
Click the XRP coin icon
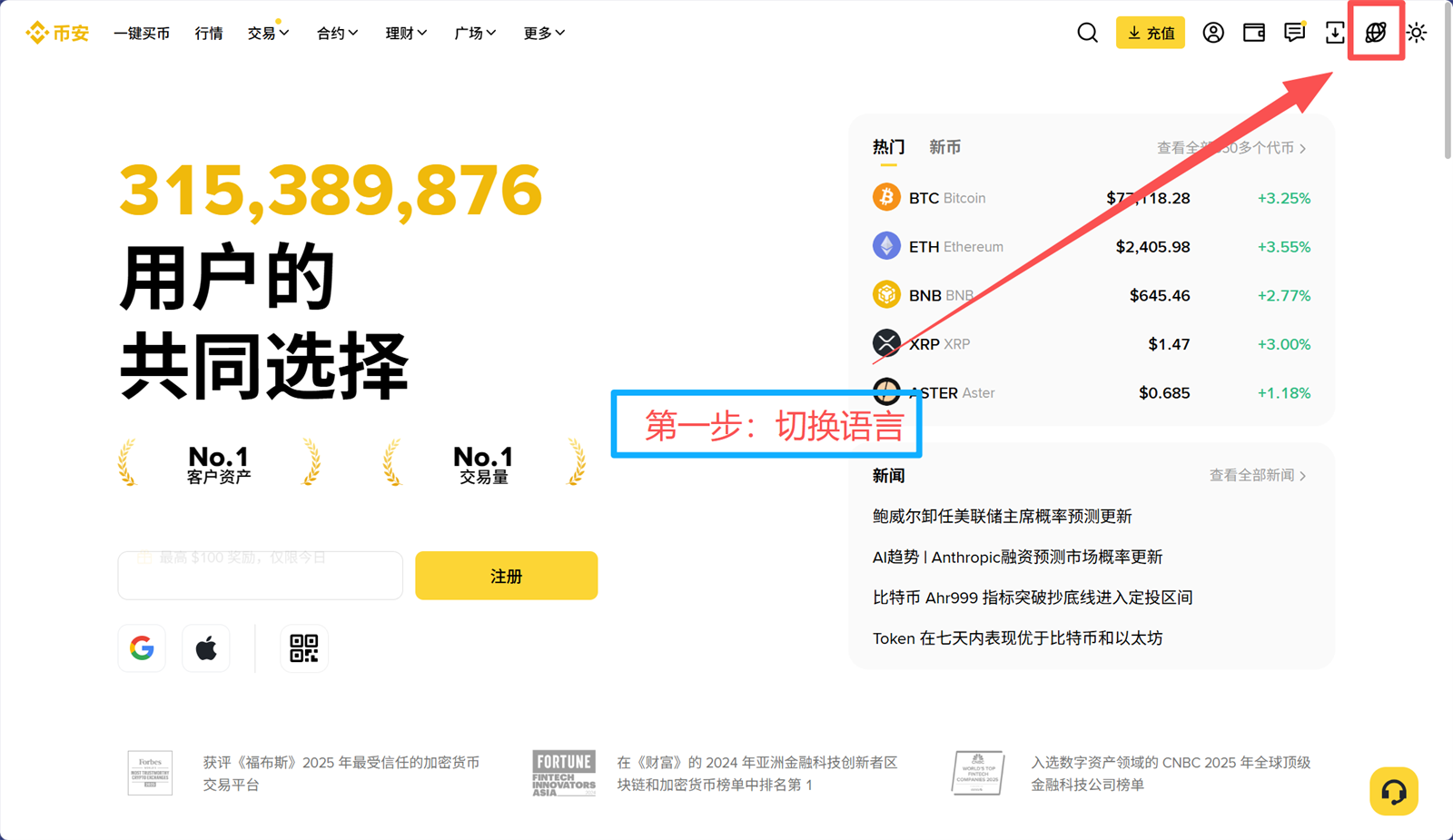tap(886, 343)
